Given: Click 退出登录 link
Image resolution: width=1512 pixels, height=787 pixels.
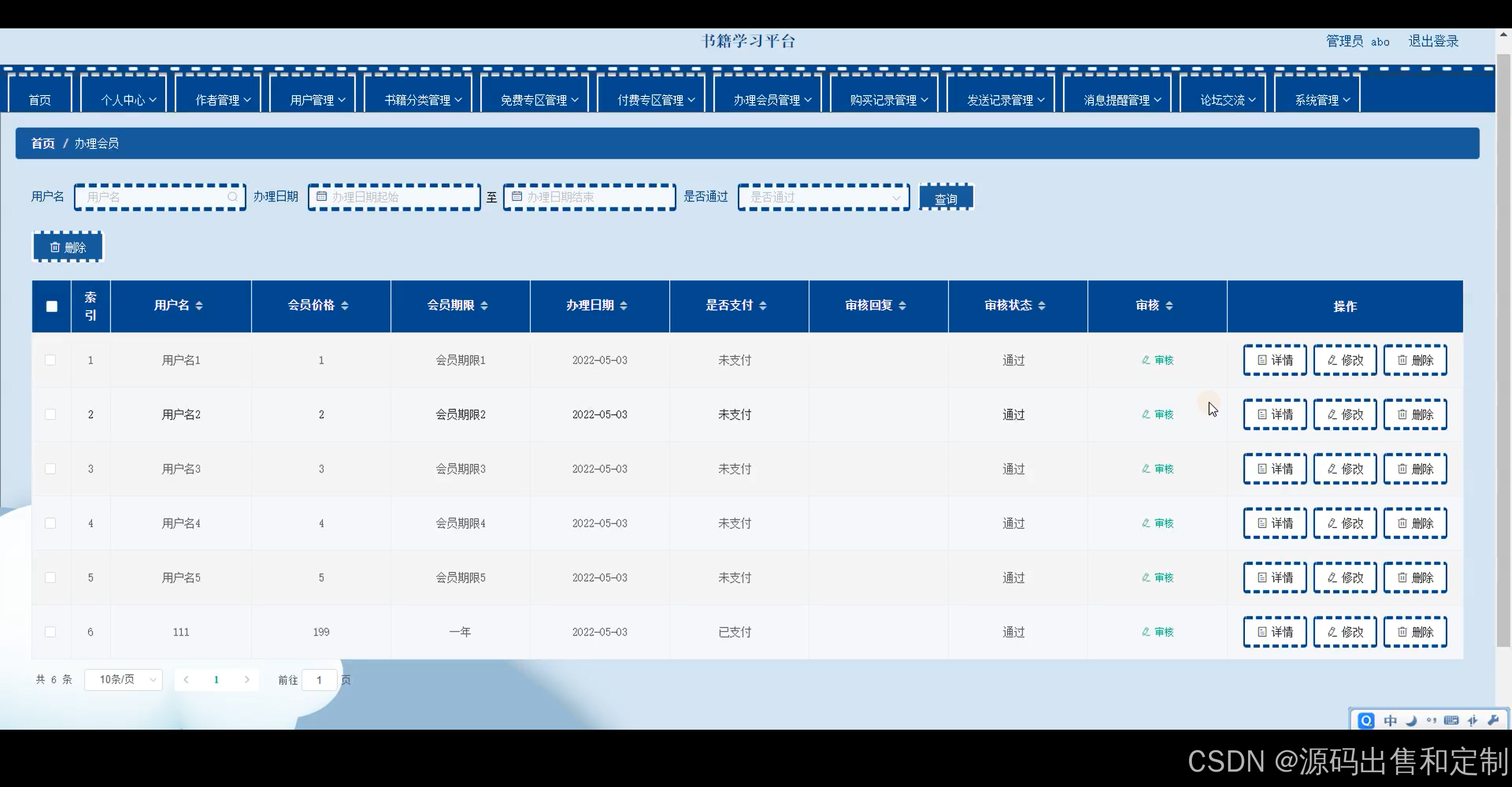Looking at the screenshot, I should point(1433,41).
